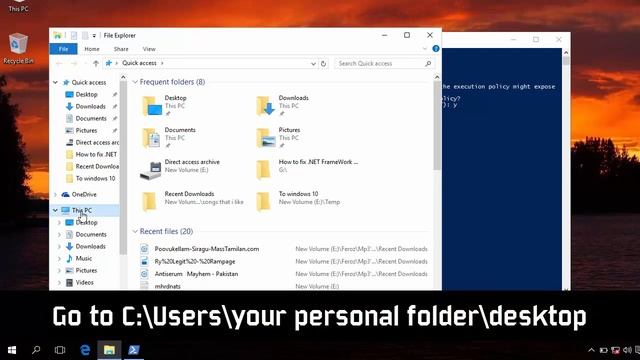
Task: Expand the ribbon chevron
Action: (x=424, y=49)
